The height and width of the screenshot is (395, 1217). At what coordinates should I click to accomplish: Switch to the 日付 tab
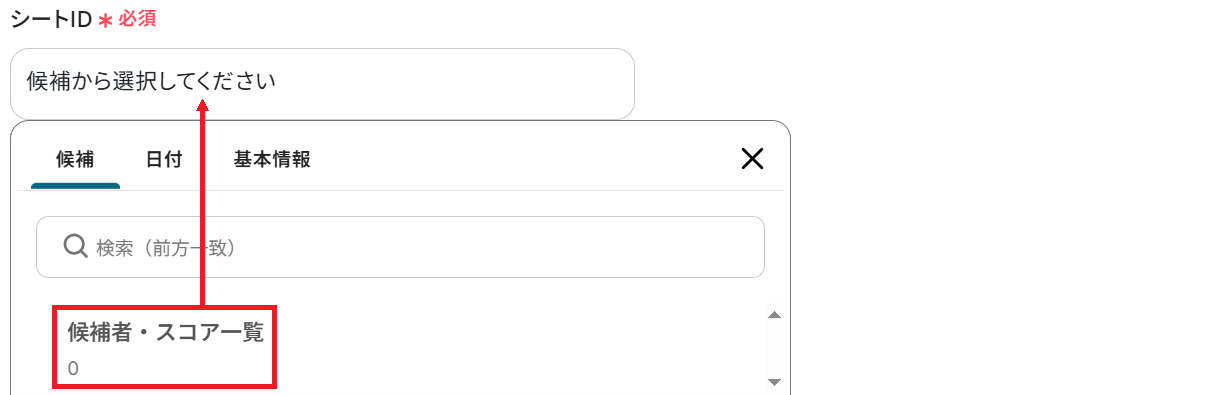[x=164, y=159]
